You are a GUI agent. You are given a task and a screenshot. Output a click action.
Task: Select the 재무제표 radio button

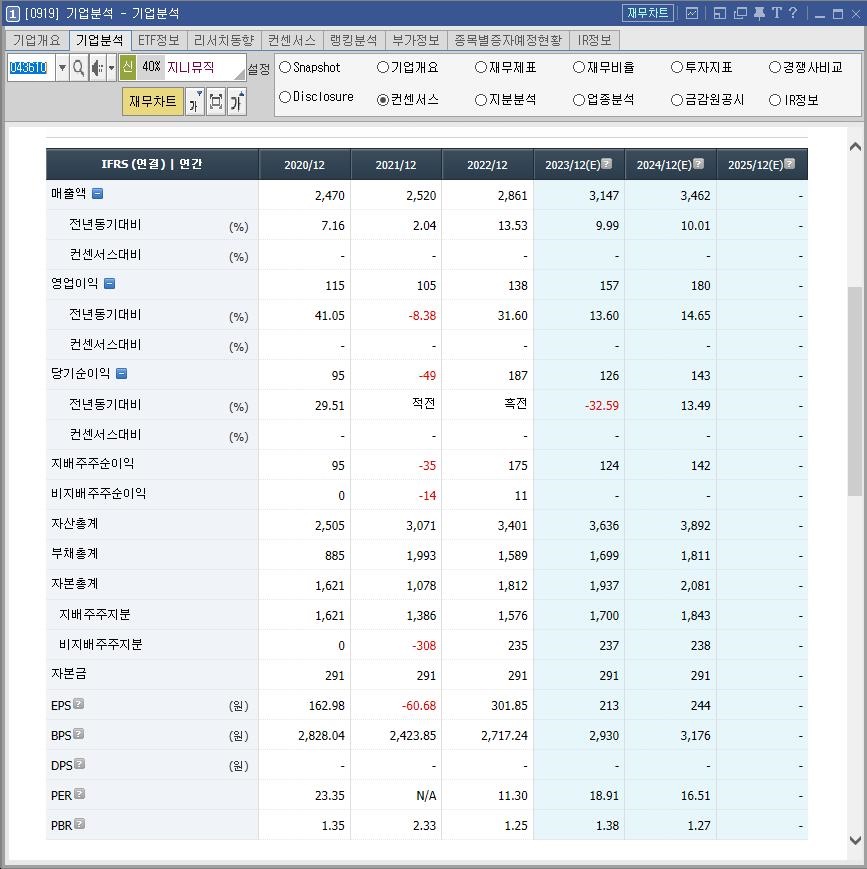pos(481,67)
